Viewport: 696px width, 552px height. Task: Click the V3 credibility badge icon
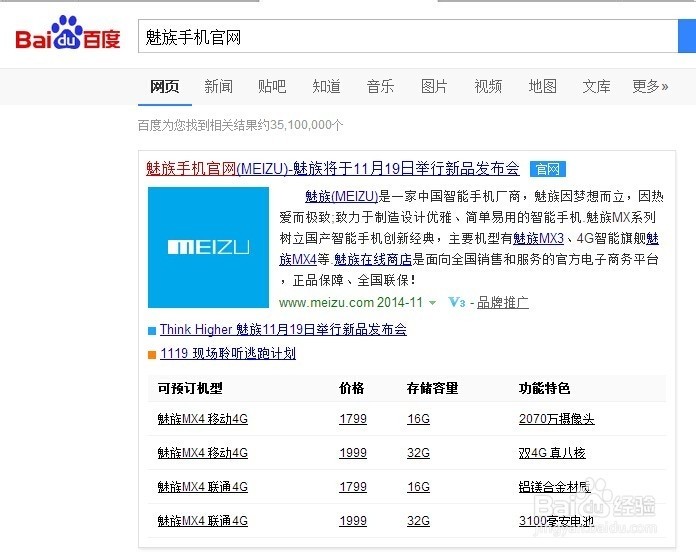(x=457, y=303)
